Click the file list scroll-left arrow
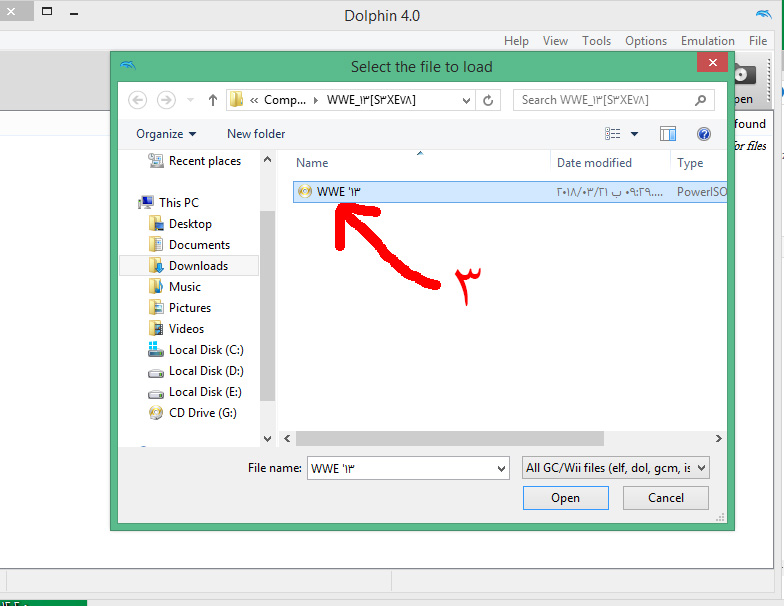This screenshot has width=784, height=606. (x=287, y=438)
